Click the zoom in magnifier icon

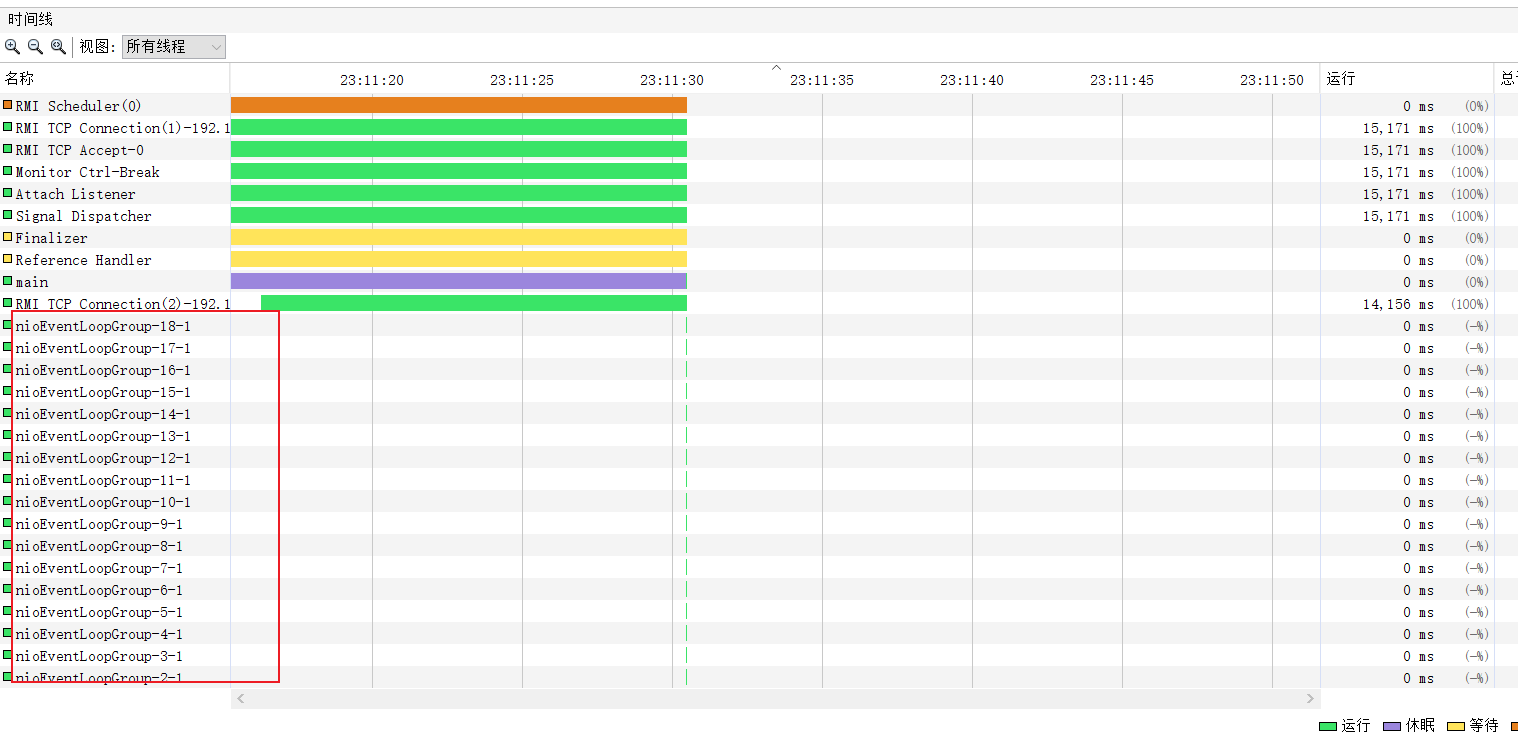[12, 46]
